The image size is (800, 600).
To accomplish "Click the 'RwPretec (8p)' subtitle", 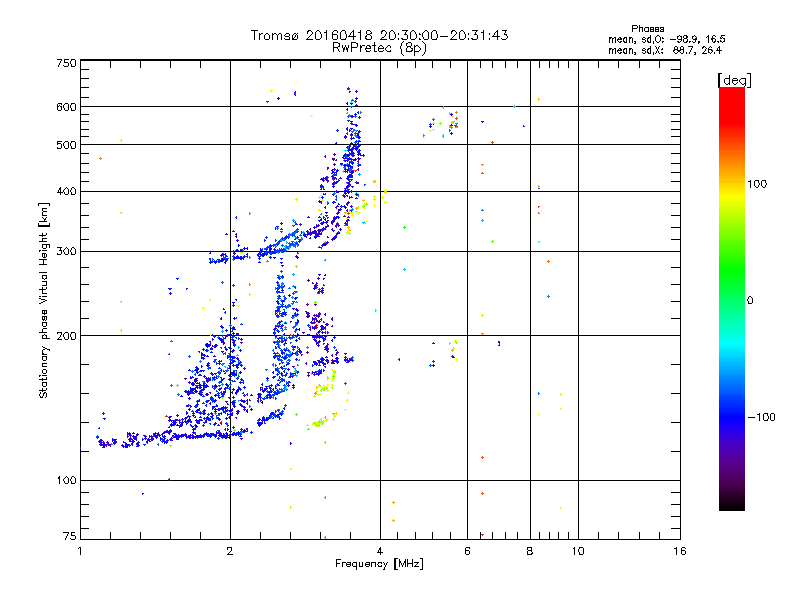I will [379, 48].
